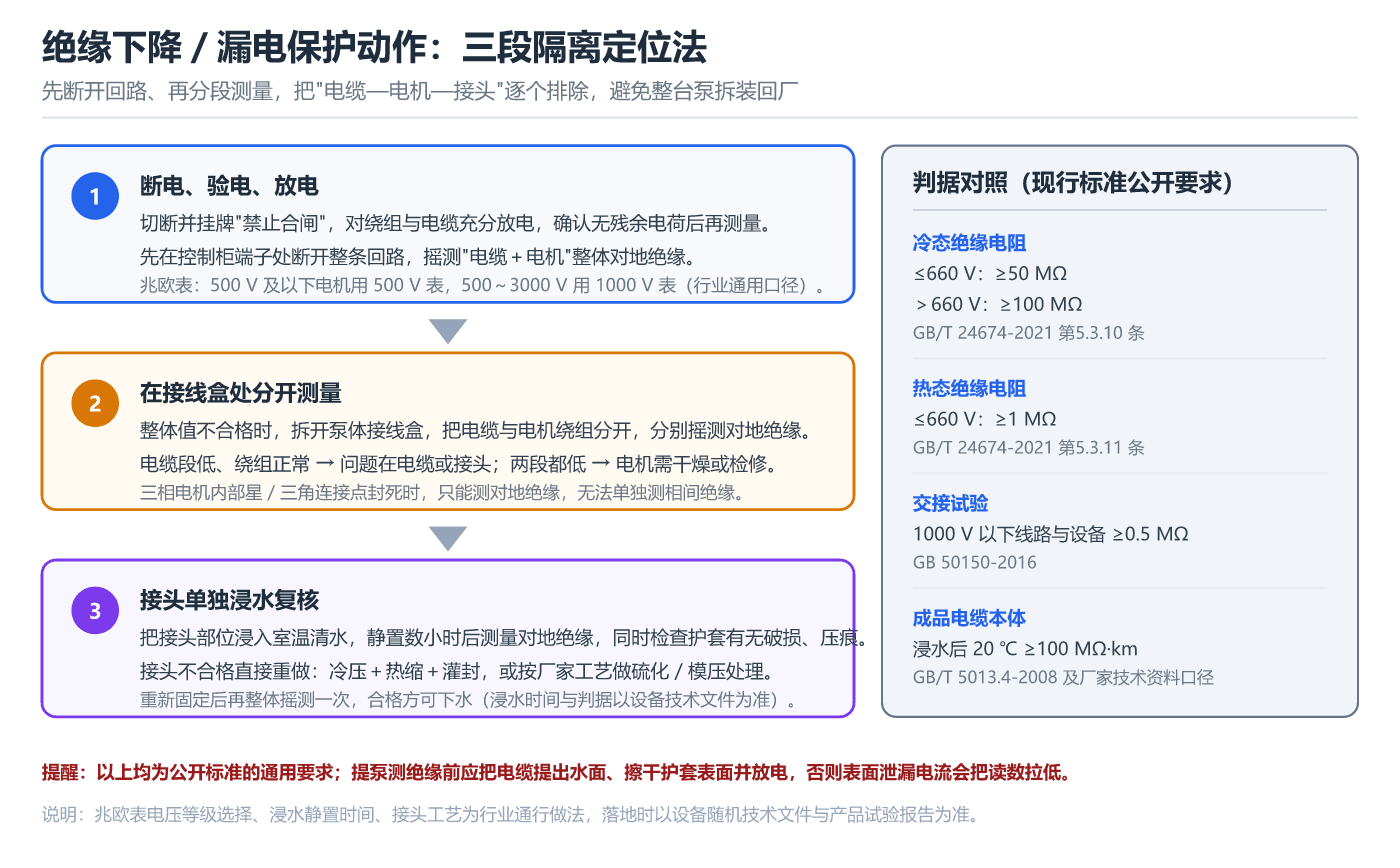Viewport: 1400px width, 868px height.
Task: Select the reference "GB/T 24674-2021 第5.3.11 条"
Action: [x=1029, y=448]
